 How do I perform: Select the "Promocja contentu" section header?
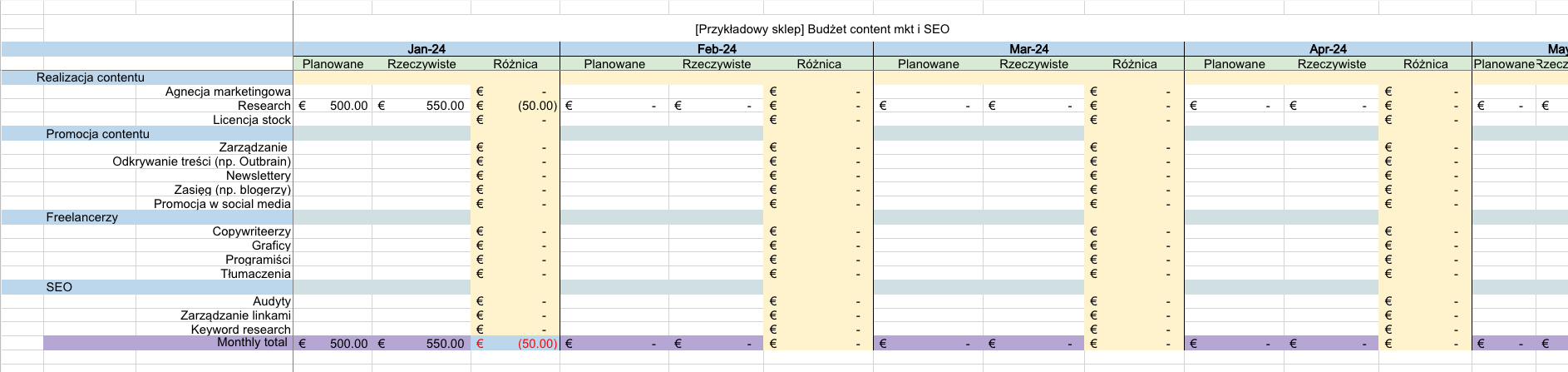[x=97, y=134]
